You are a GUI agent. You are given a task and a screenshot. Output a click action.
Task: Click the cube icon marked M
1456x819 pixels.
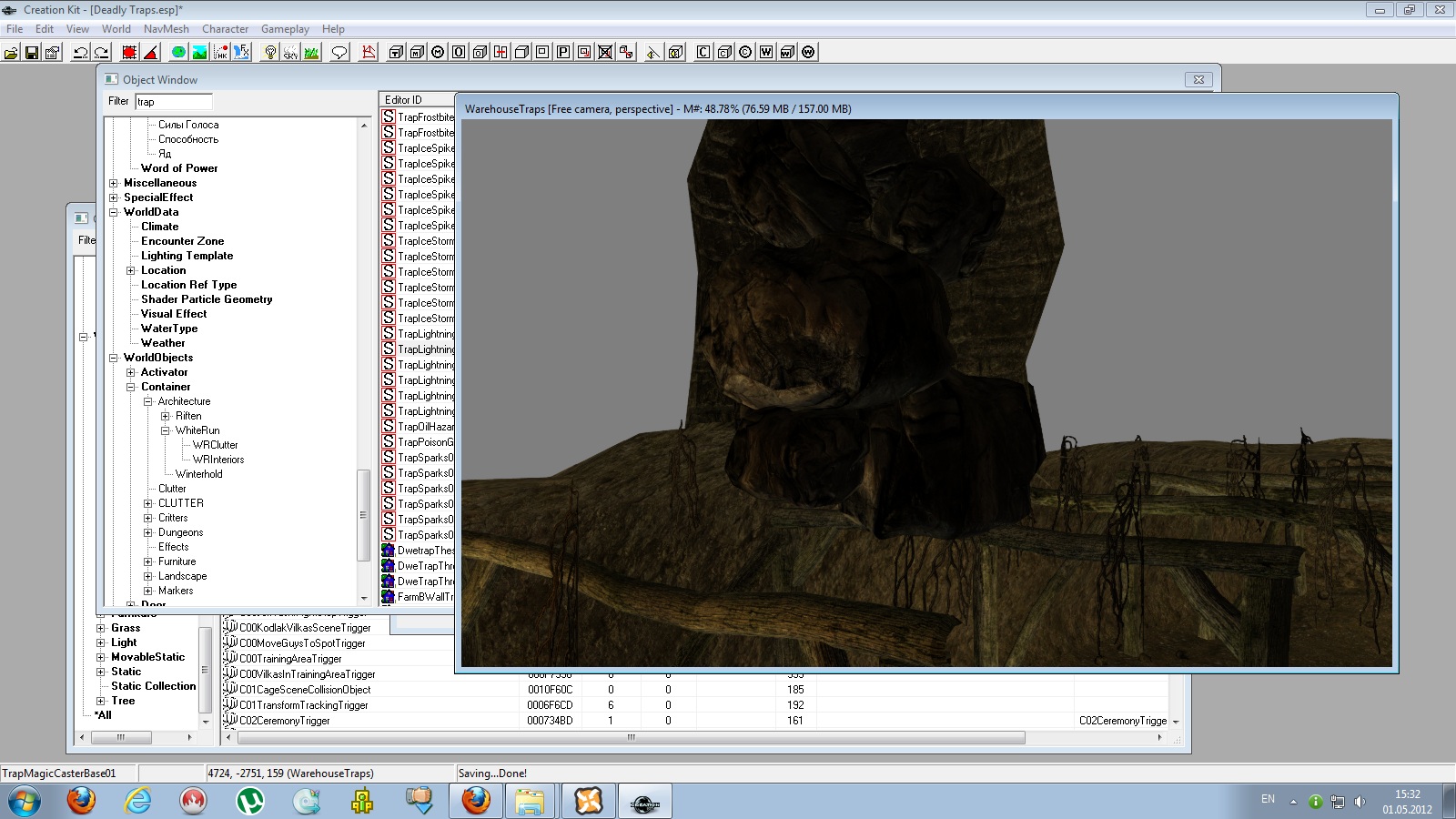pyautogui.click(x=417, y=52)
